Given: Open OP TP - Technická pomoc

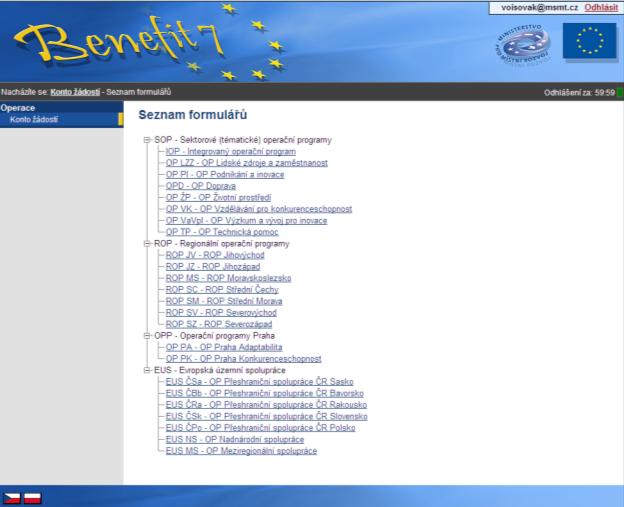Looking at the screenshot, I should tap(222, 232).
